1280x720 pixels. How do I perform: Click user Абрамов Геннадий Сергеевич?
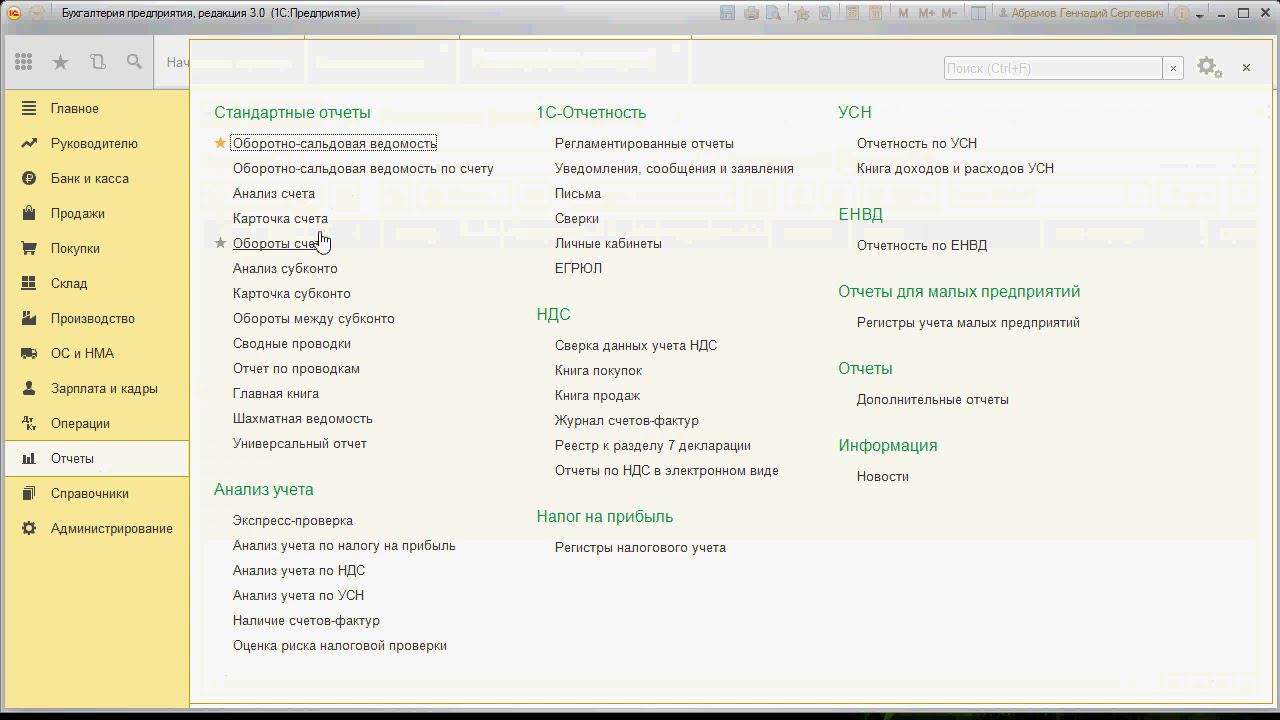point(1080,13)
